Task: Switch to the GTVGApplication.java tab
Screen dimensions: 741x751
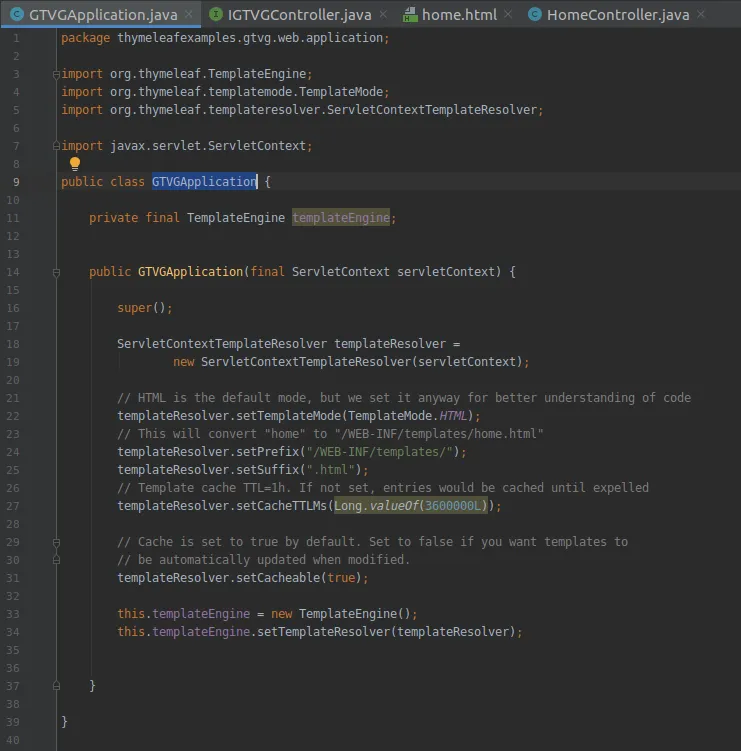Action: (x=103, y=15)
